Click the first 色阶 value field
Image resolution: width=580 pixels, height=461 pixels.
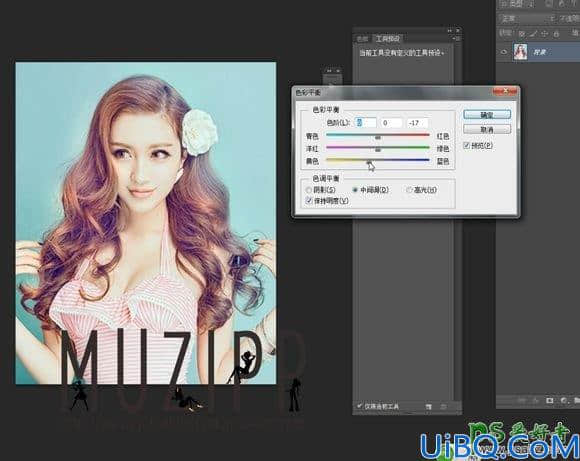point(365,122)
